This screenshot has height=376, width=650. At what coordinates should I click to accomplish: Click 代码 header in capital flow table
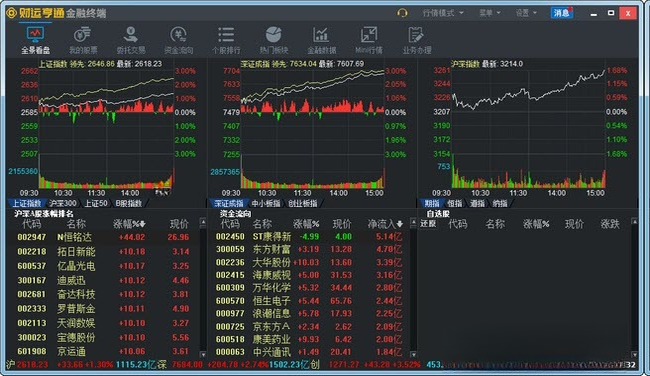coord(230,224)
